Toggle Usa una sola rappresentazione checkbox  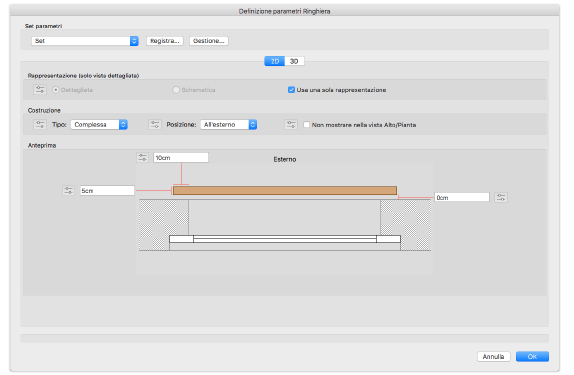point(291,90)
